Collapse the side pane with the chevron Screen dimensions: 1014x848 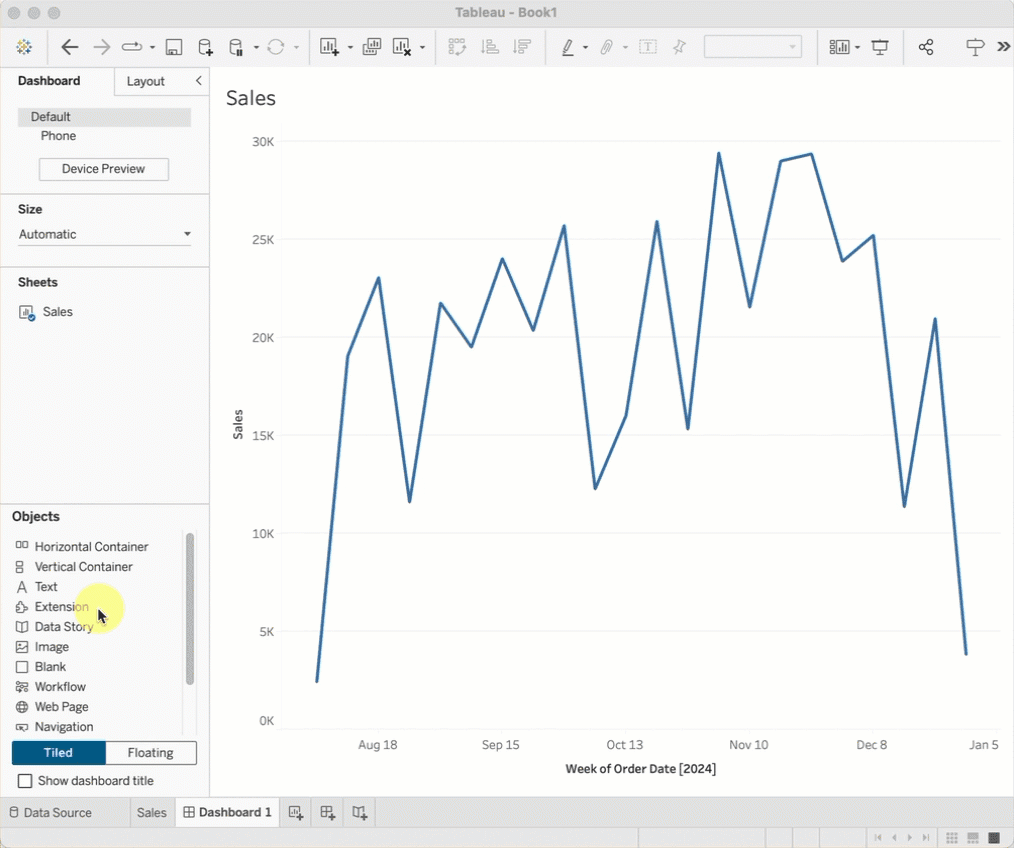tap(199, 80)
